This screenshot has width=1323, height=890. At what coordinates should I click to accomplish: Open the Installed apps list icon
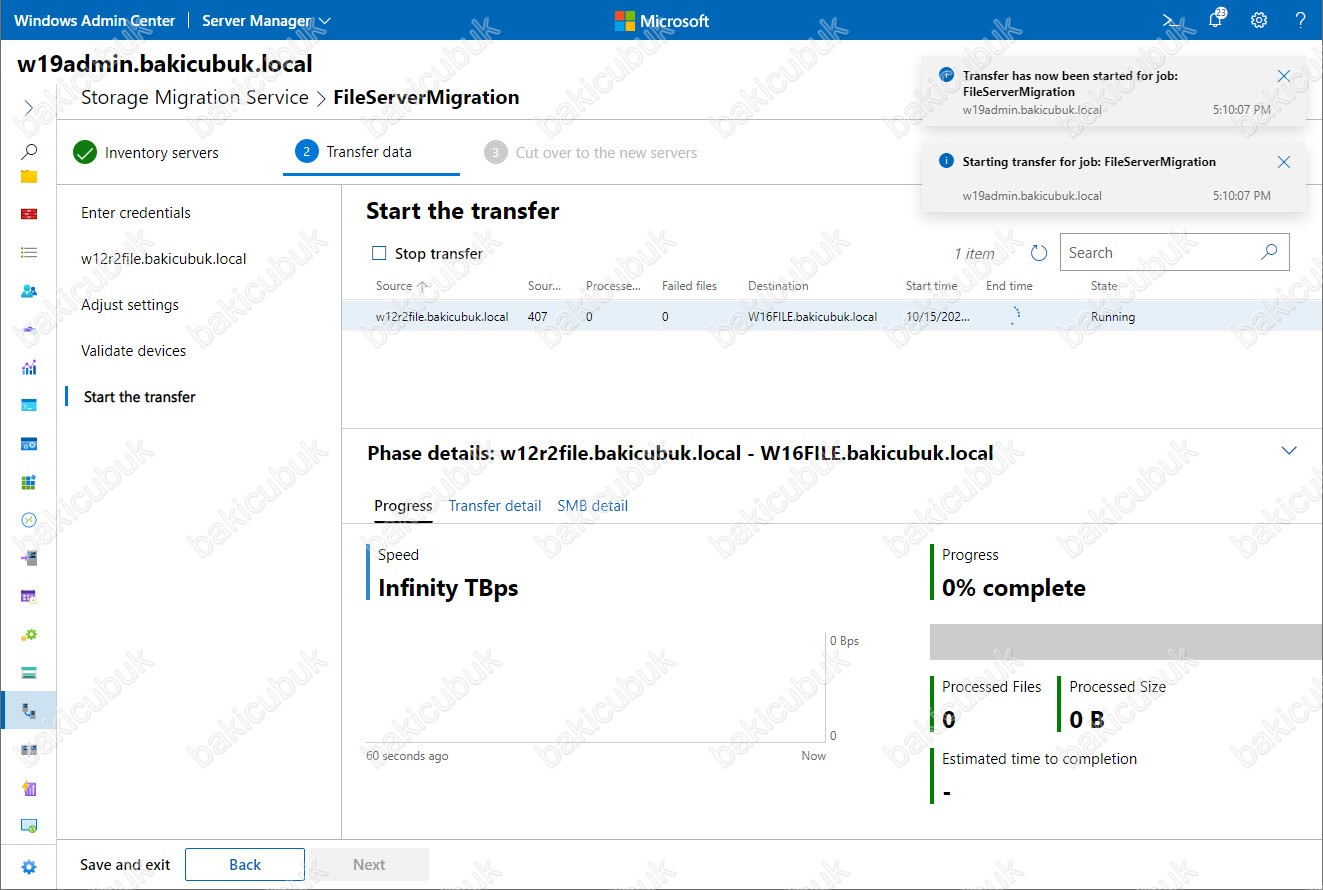click(x=29, y=253)
